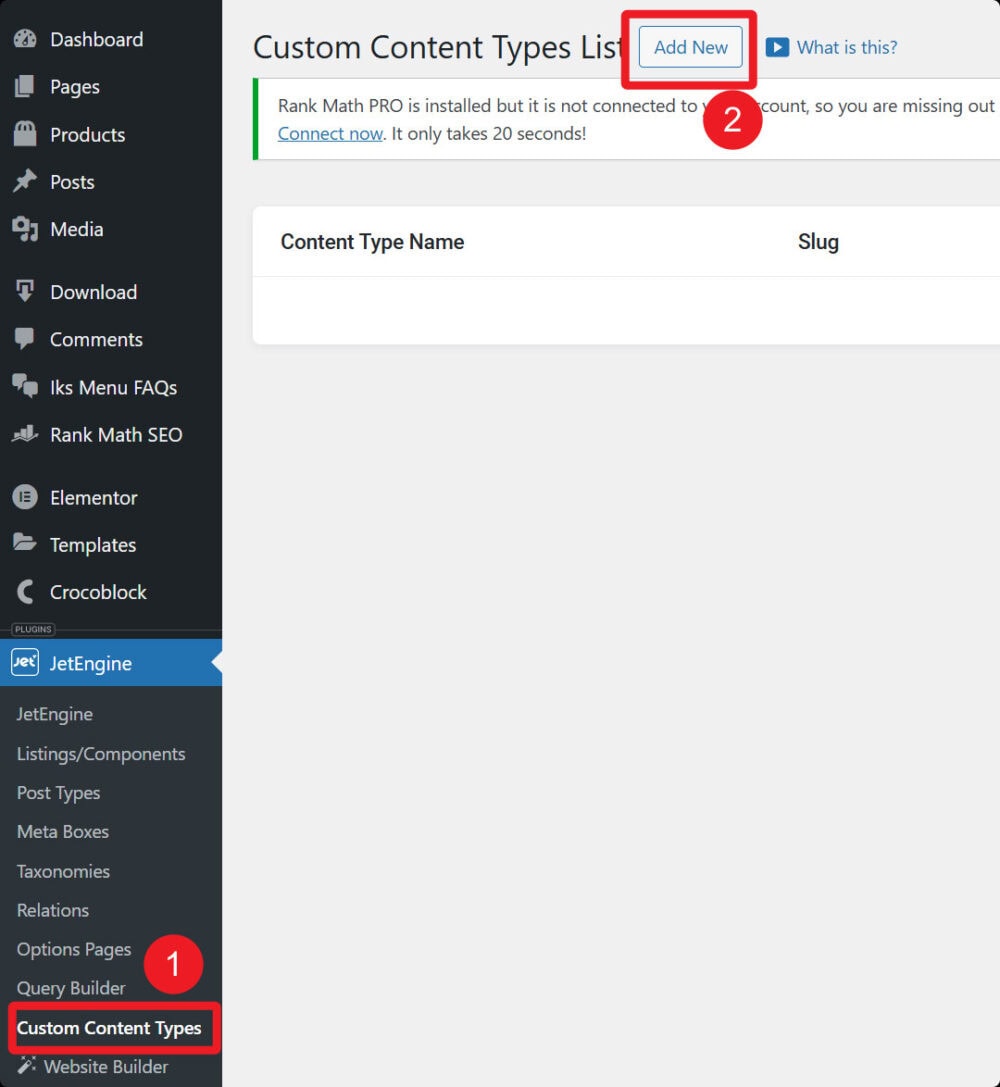Click the Posts pushpin icon

click(25, 181)
